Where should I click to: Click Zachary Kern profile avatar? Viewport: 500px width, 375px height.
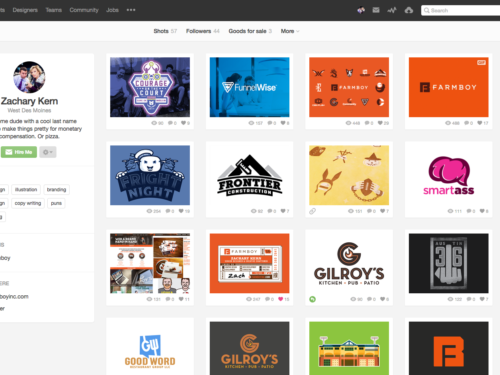click(x=29, y=77)
